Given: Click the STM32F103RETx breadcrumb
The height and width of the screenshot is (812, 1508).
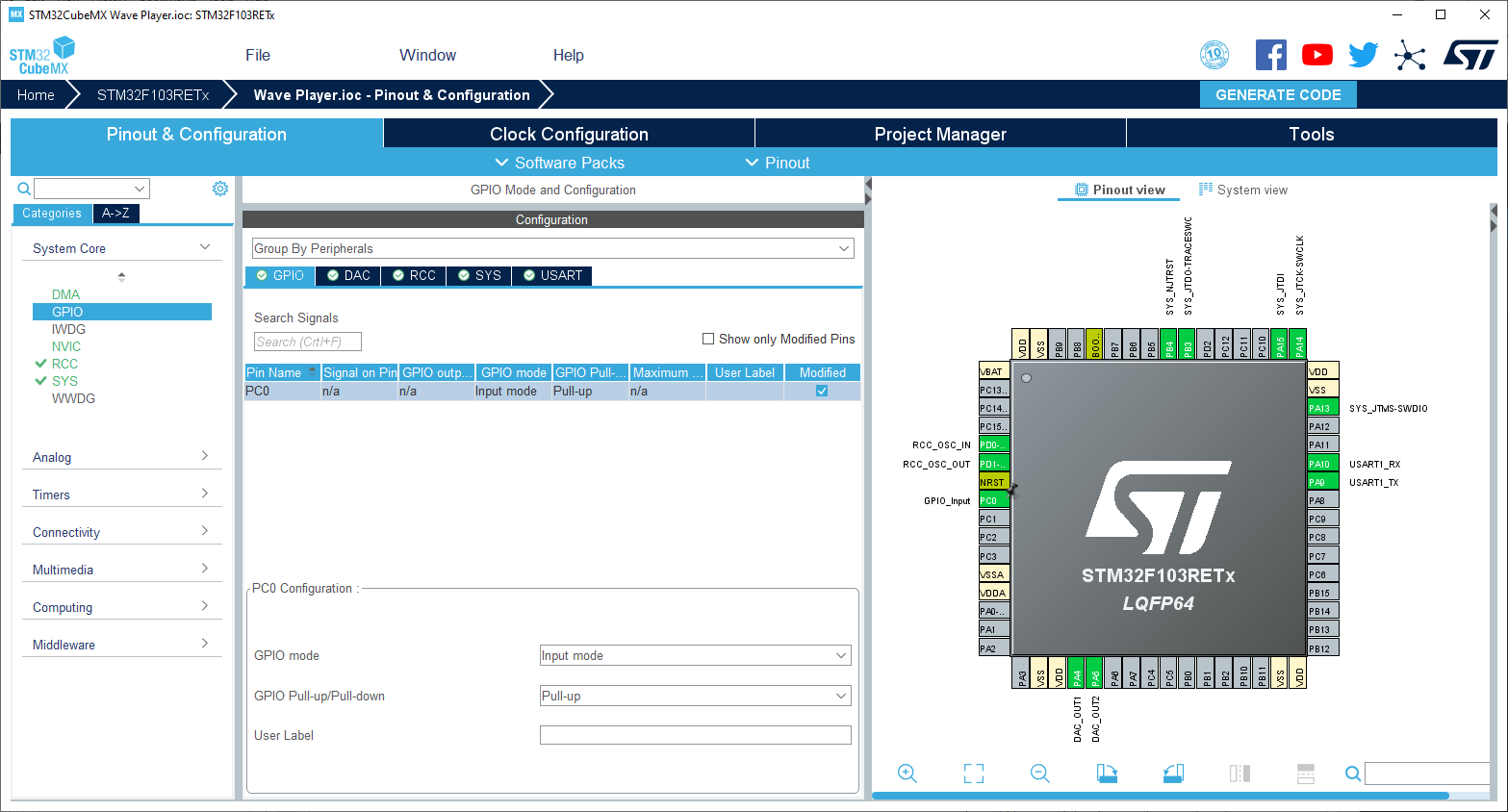Looking at the screenshot, I should click(x=153, y=94).
